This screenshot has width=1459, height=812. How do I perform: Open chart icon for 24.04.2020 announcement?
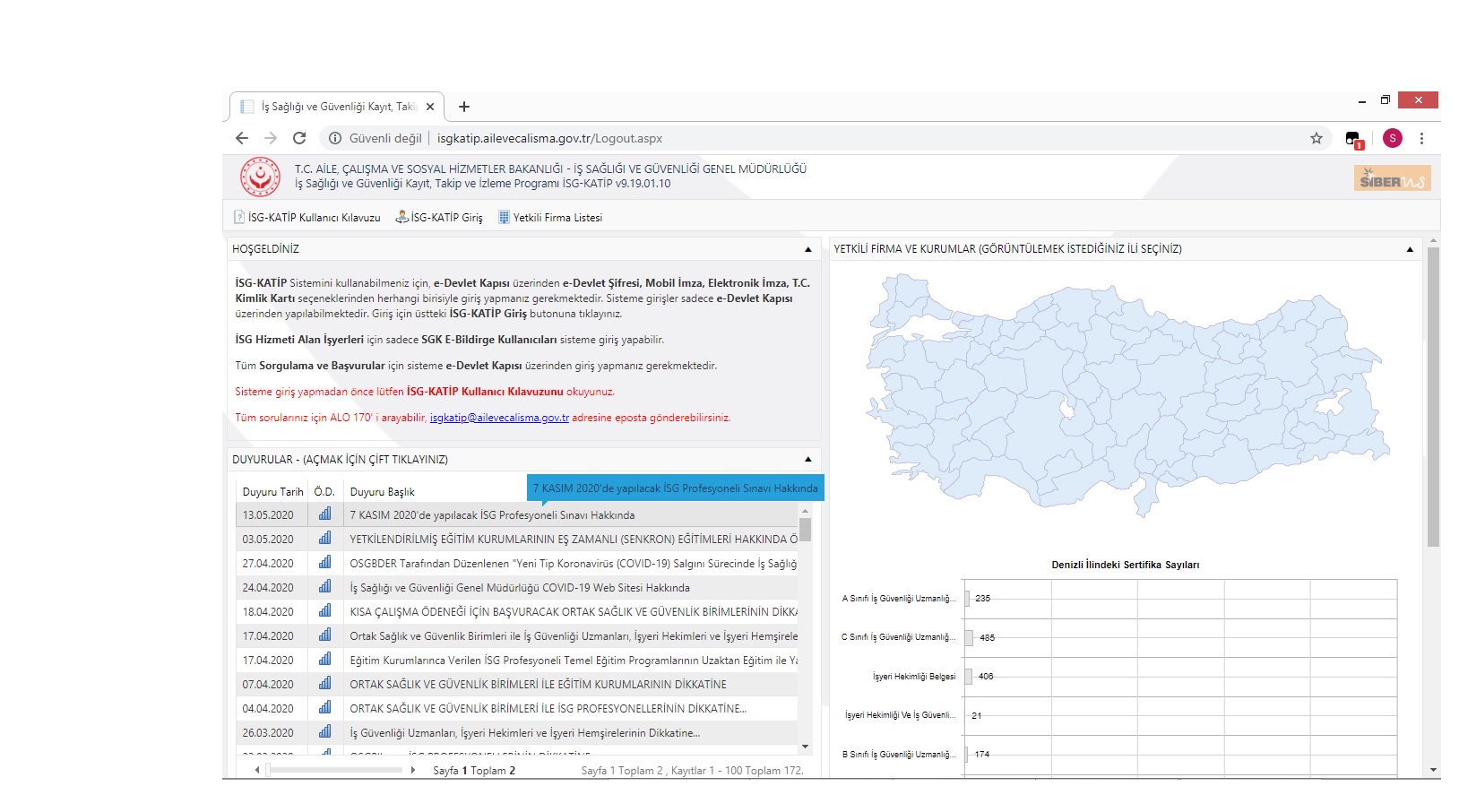coord(324,587)
